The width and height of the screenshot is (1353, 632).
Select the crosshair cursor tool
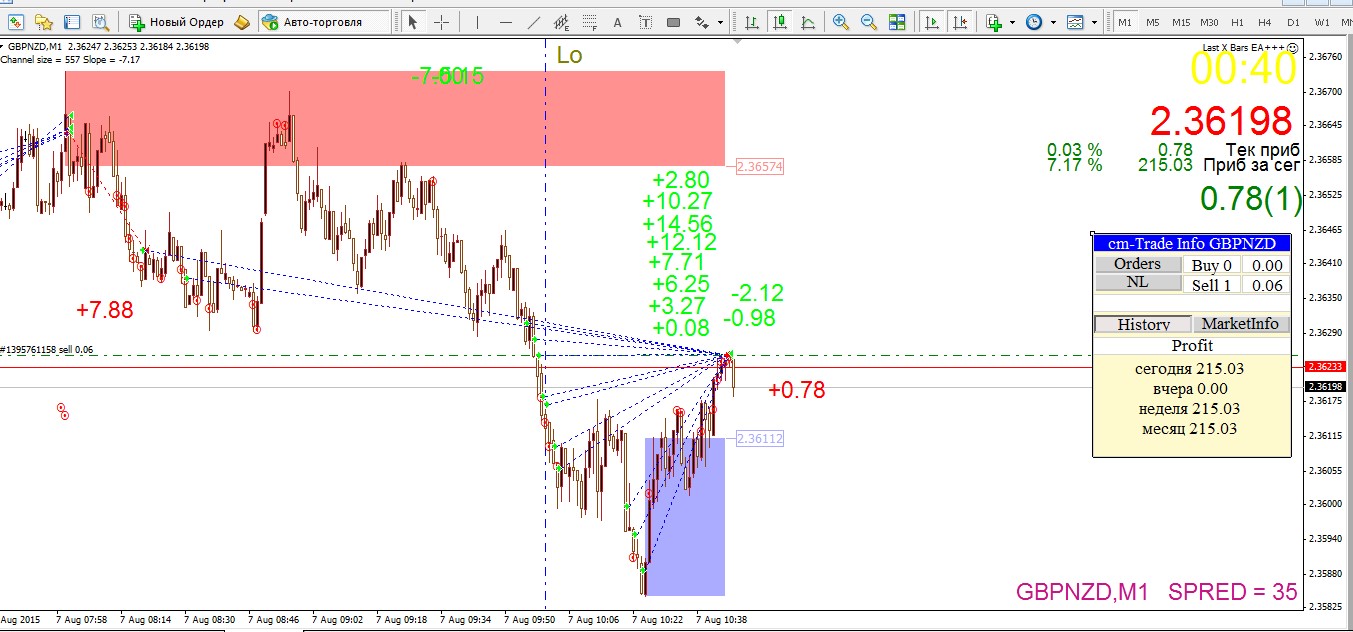441,21
